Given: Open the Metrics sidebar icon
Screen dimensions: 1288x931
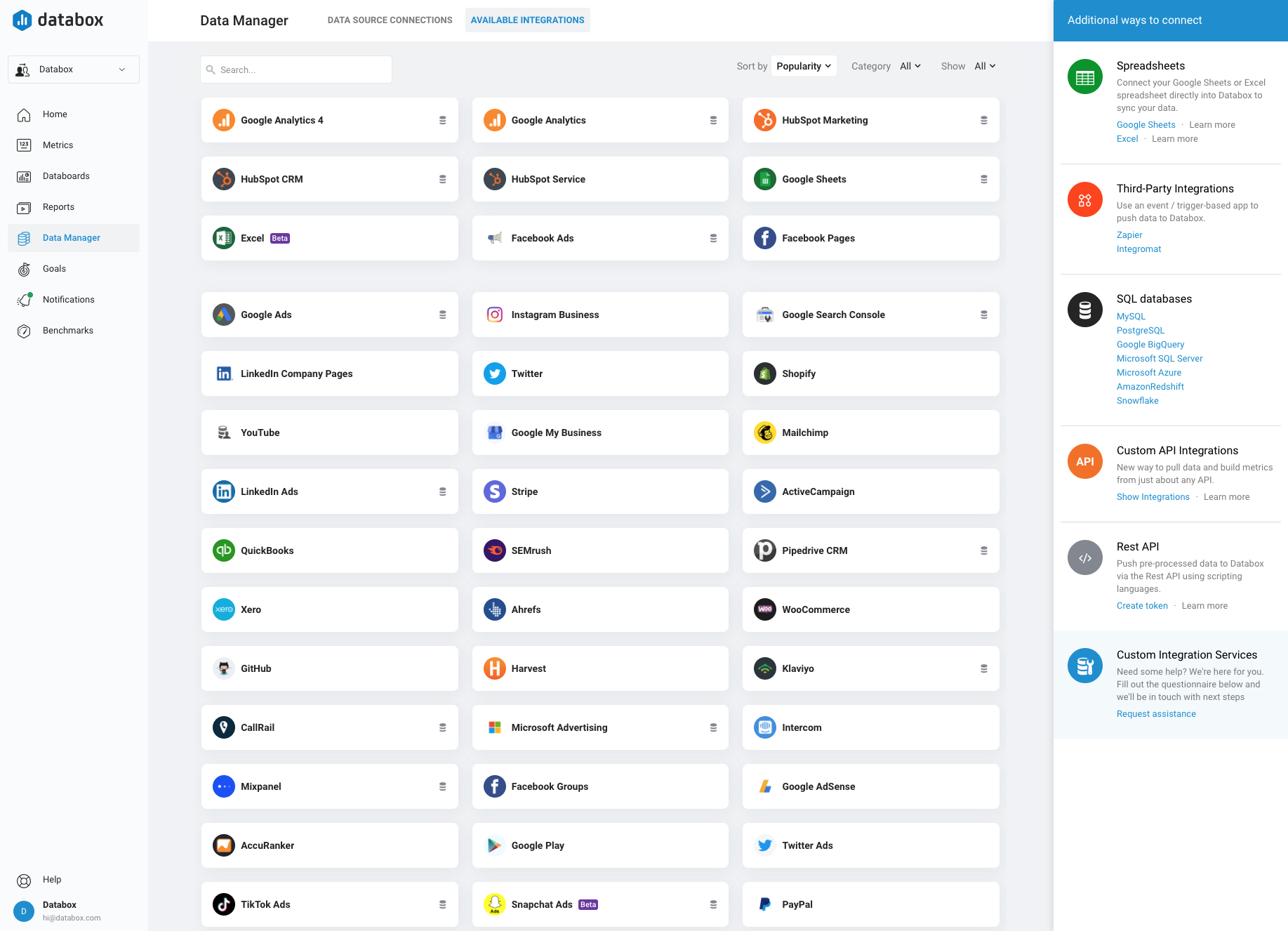Looking at the screenshot, I should tap(24, 145).
